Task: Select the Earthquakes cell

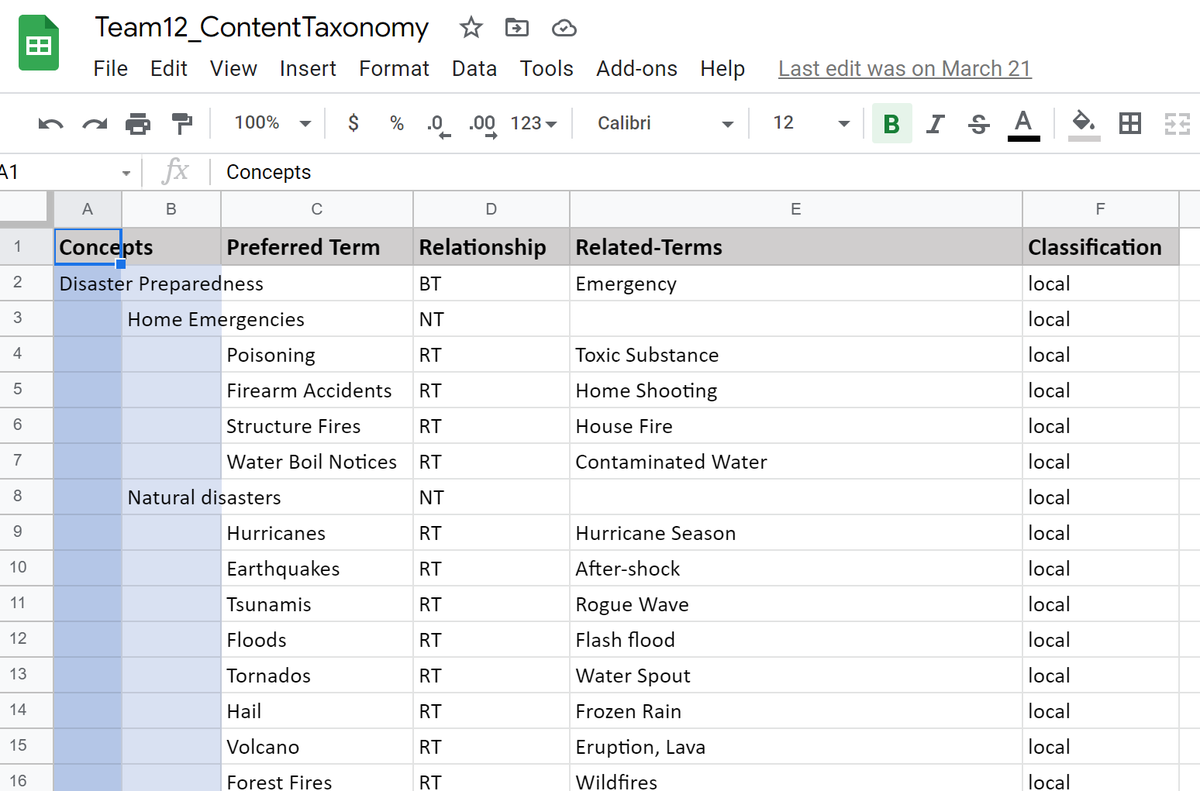Action: pos(317,569)
